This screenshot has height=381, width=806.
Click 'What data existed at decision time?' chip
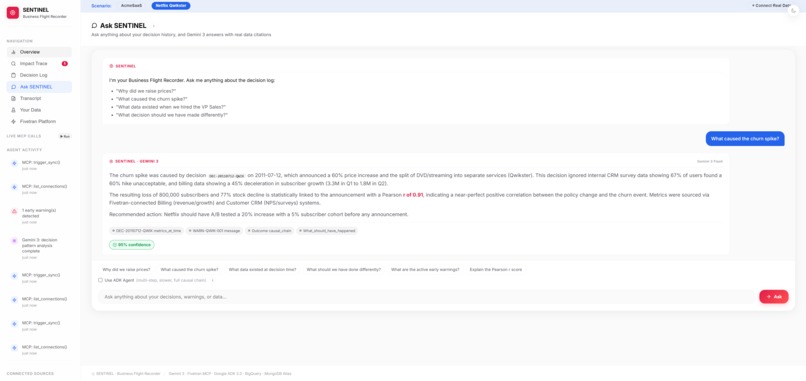[262, 269]
